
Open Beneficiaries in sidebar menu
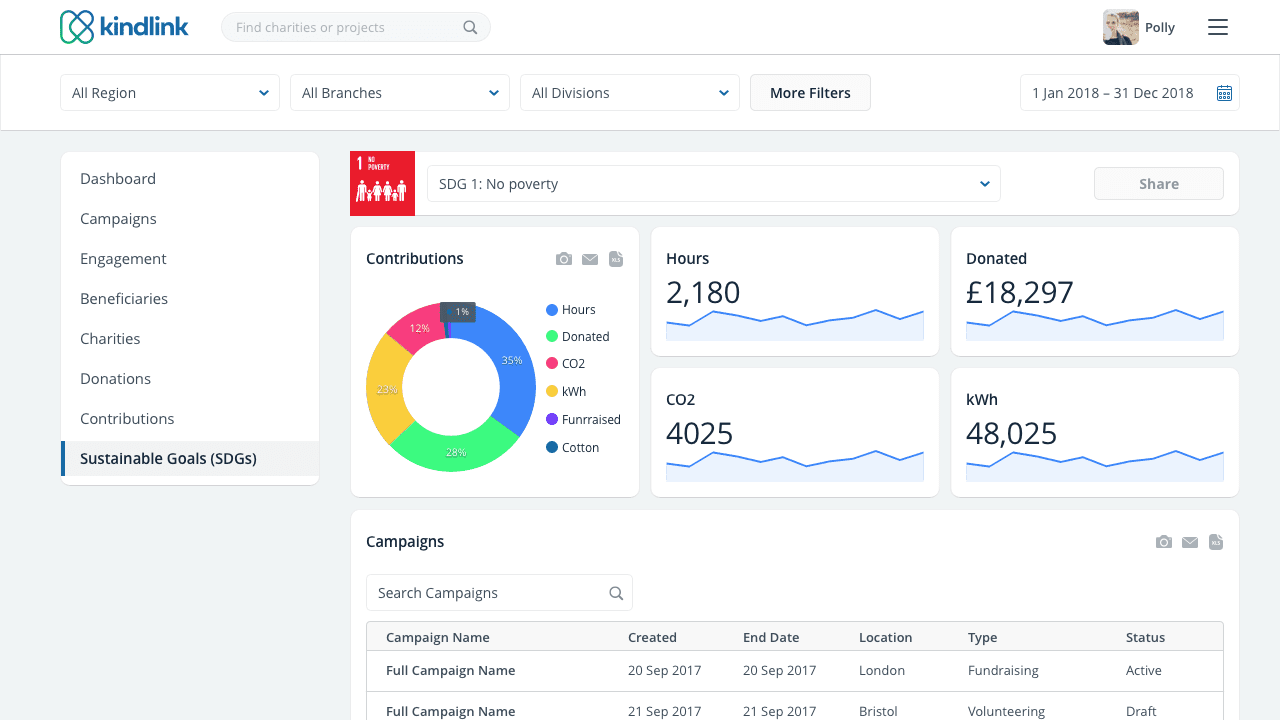point(124,299)
